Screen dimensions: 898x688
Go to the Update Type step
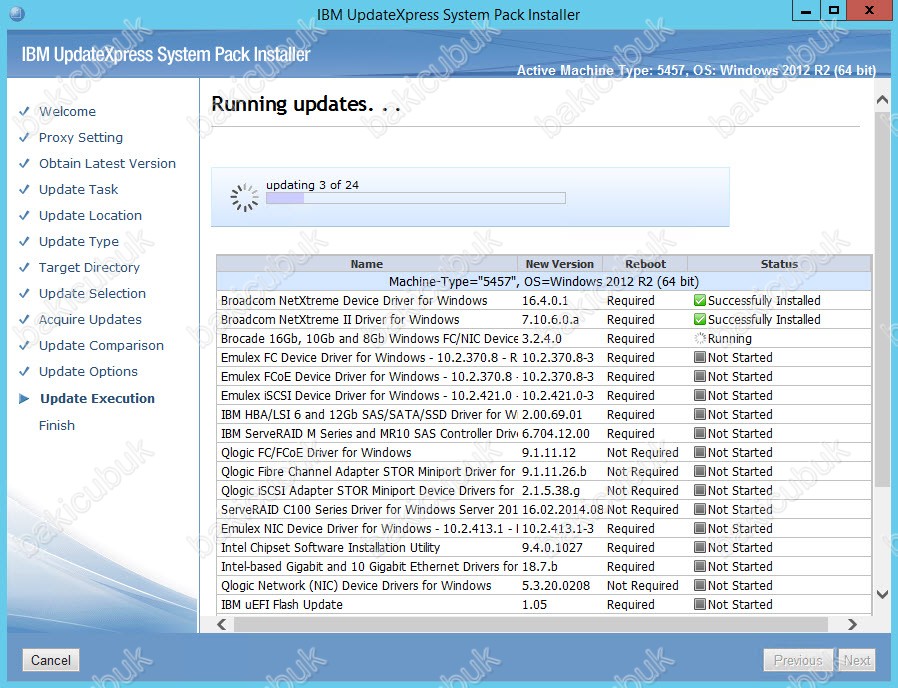pos(79,241)
